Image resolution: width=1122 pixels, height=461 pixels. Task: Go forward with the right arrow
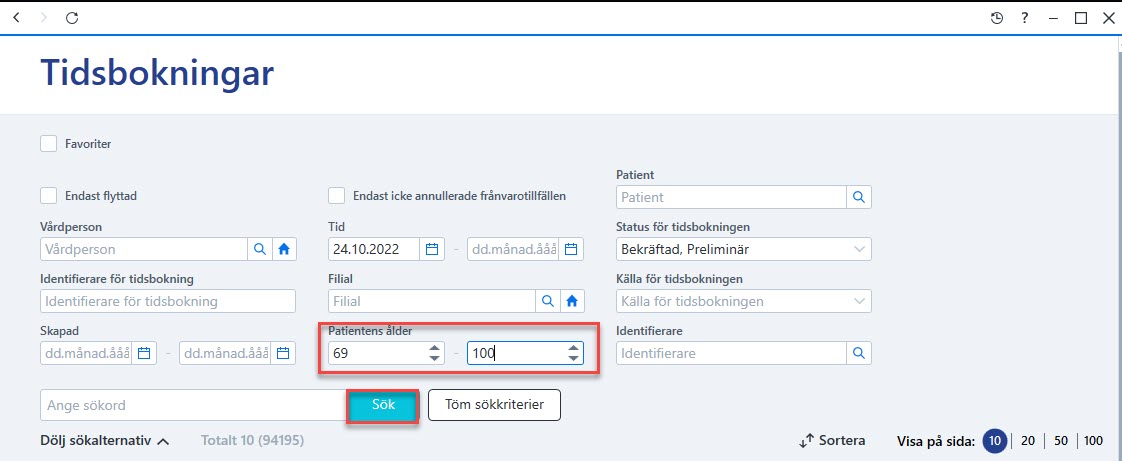(44, 18)
